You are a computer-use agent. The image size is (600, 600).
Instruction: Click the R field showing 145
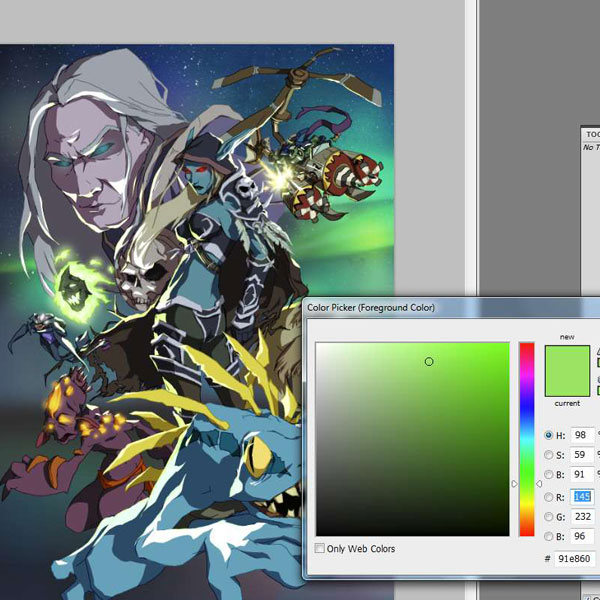582,497
